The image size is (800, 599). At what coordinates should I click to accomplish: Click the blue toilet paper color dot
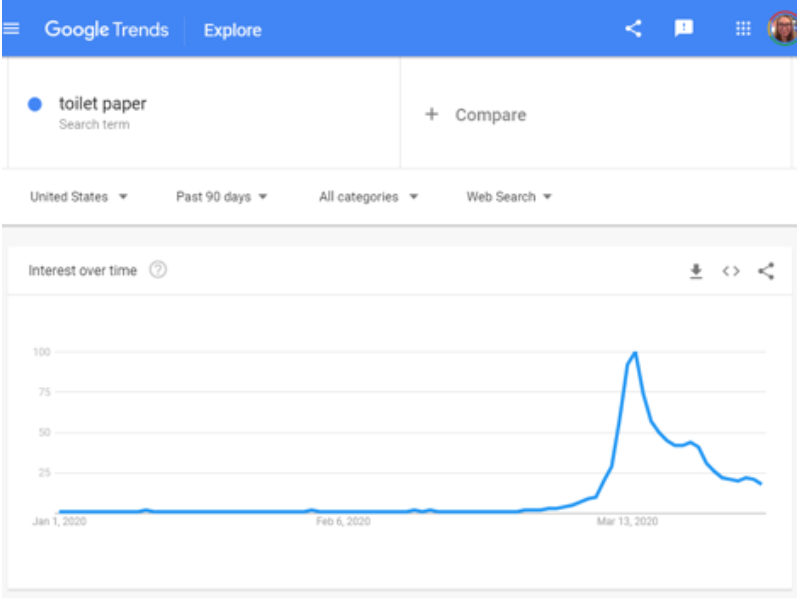coord(35,105)
